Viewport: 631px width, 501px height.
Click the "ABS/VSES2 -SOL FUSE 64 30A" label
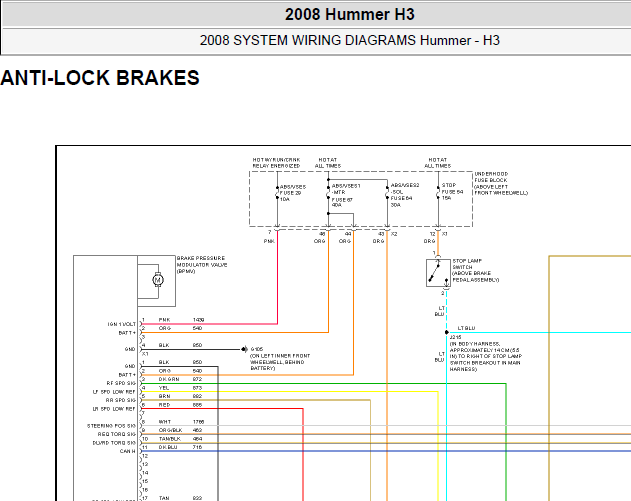click(405, 195)
